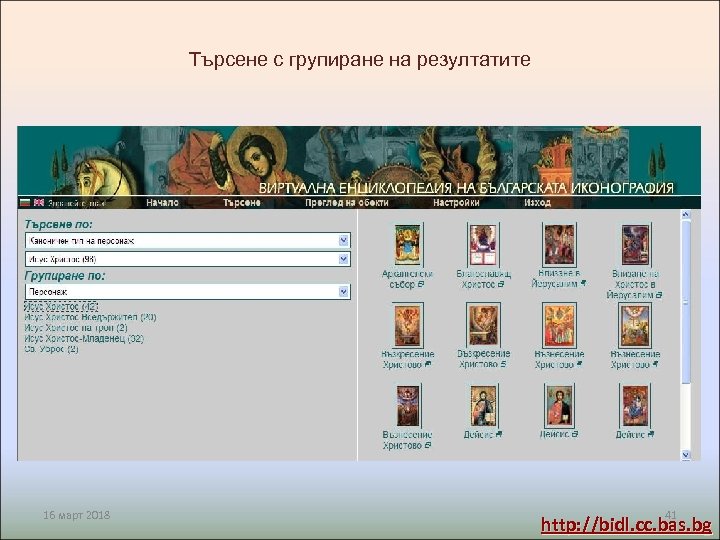Click new-window icon beside last Дейсис

coord(651,434)
